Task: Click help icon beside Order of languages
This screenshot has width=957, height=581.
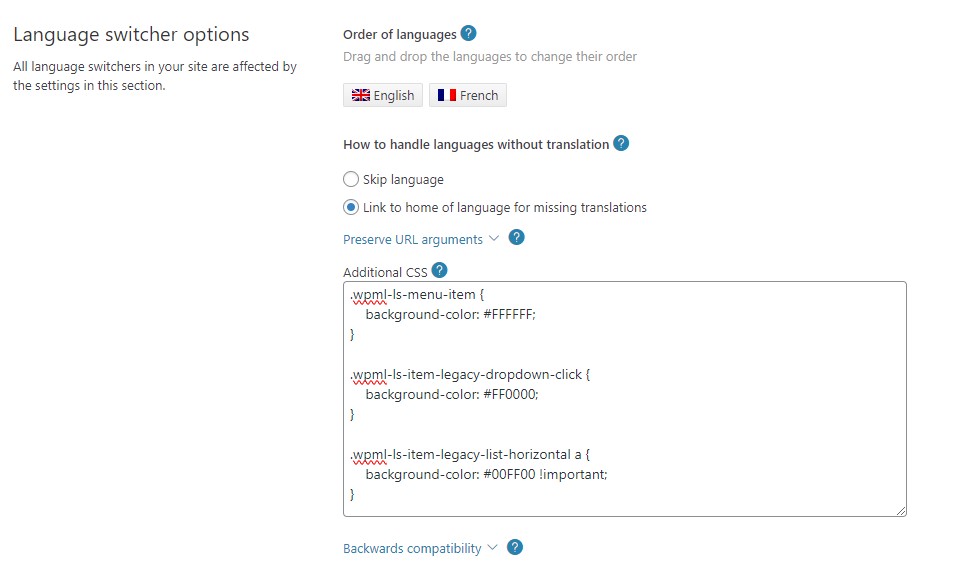Action: pos(469,34)
